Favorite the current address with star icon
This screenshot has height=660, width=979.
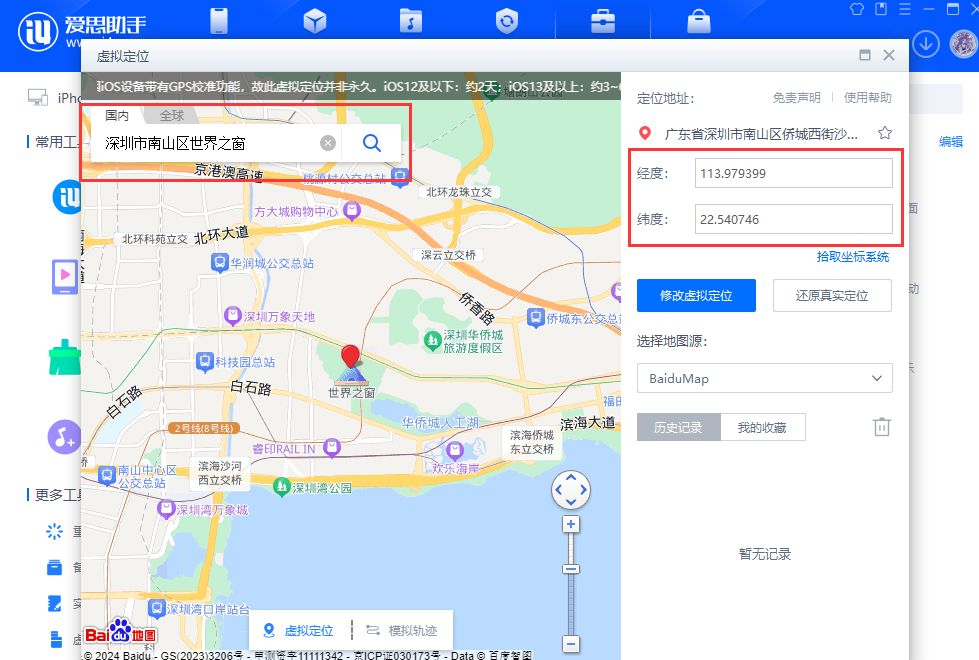point(884,133)
